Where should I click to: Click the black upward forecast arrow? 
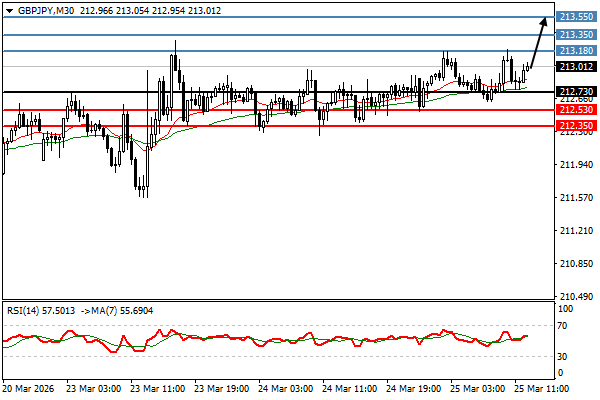click(538, 42)
